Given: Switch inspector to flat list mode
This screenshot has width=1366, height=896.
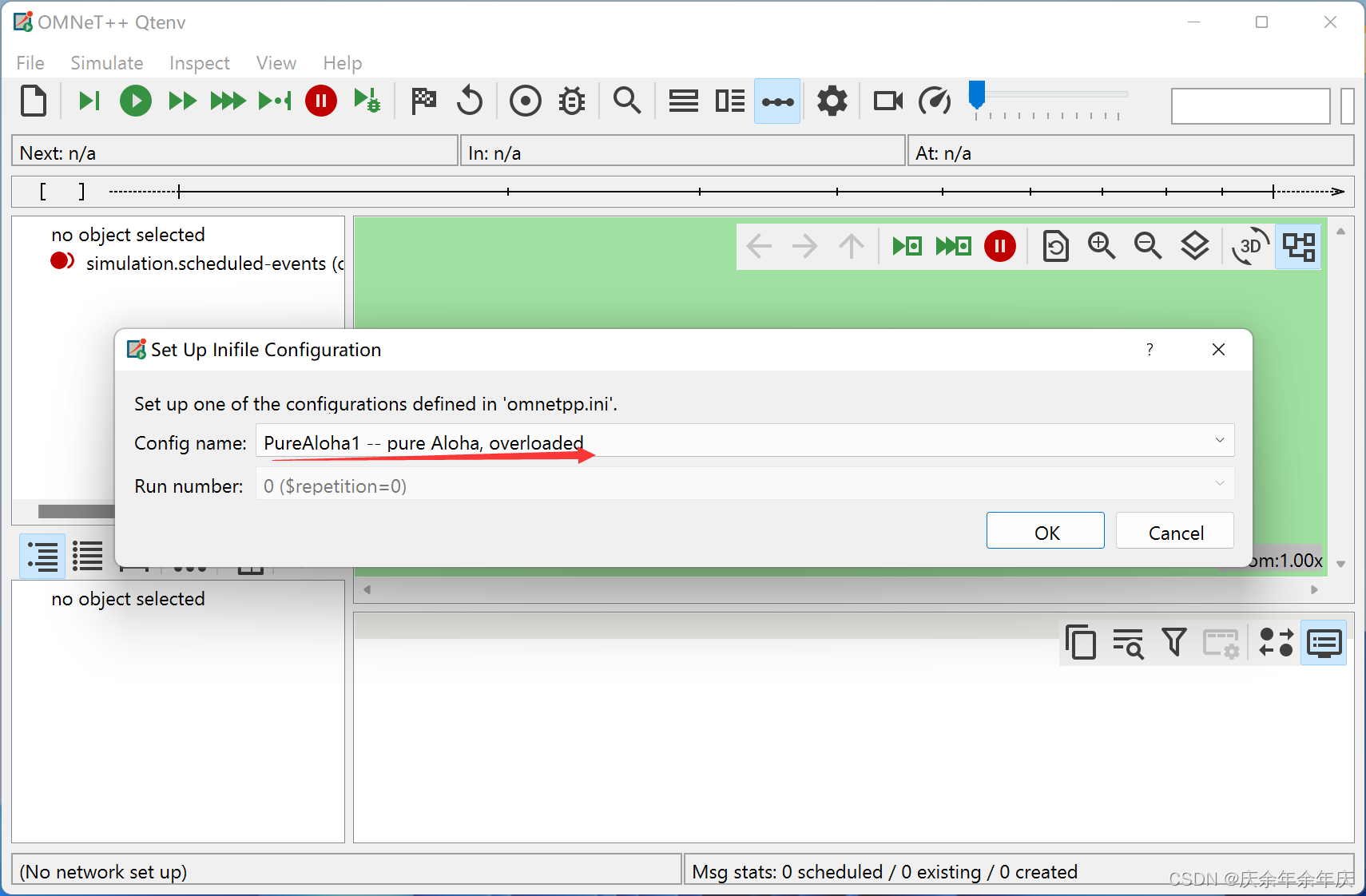Looking at the screenshot, I should click(88, 556).
